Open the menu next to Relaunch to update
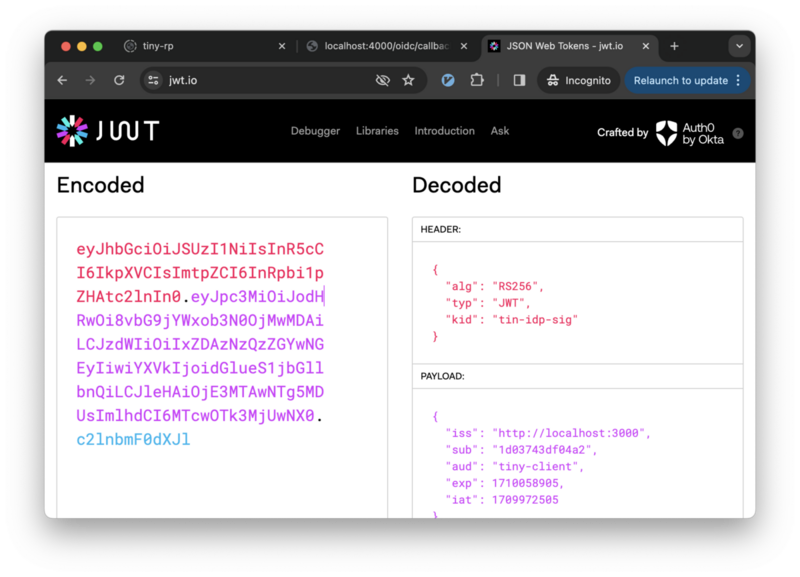Image resolution: width=800 pixels, height=577 pixels. [737, 80]
